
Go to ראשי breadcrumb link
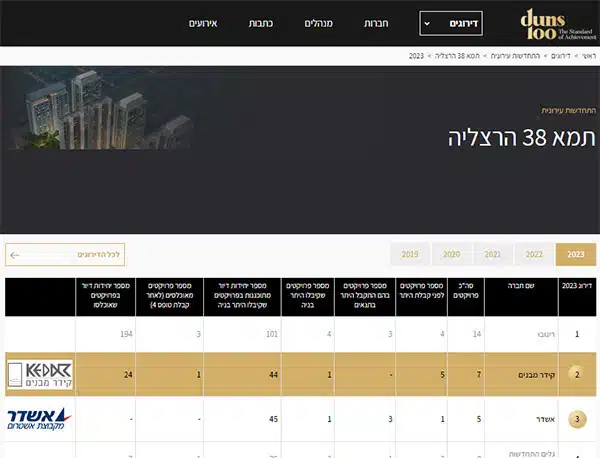(x=589, y=56)
